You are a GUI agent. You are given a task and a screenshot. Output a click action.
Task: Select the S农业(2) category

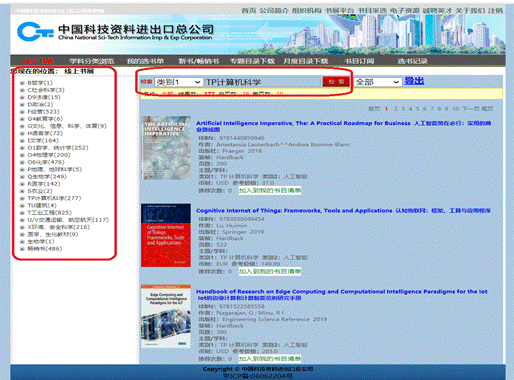tap(40, 191)
